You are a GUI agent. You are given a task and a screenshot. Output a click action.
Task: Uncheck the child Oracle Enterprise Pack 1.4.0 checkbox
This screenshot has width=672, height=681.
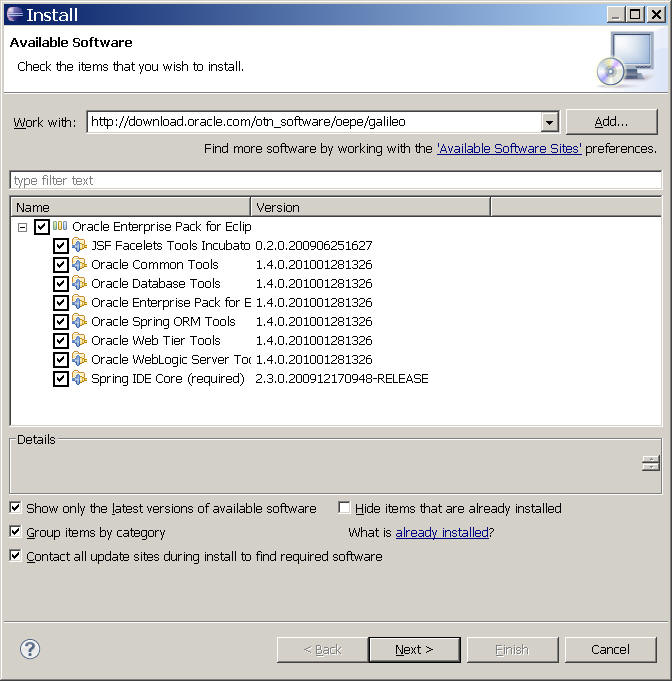tap(61, 303)
